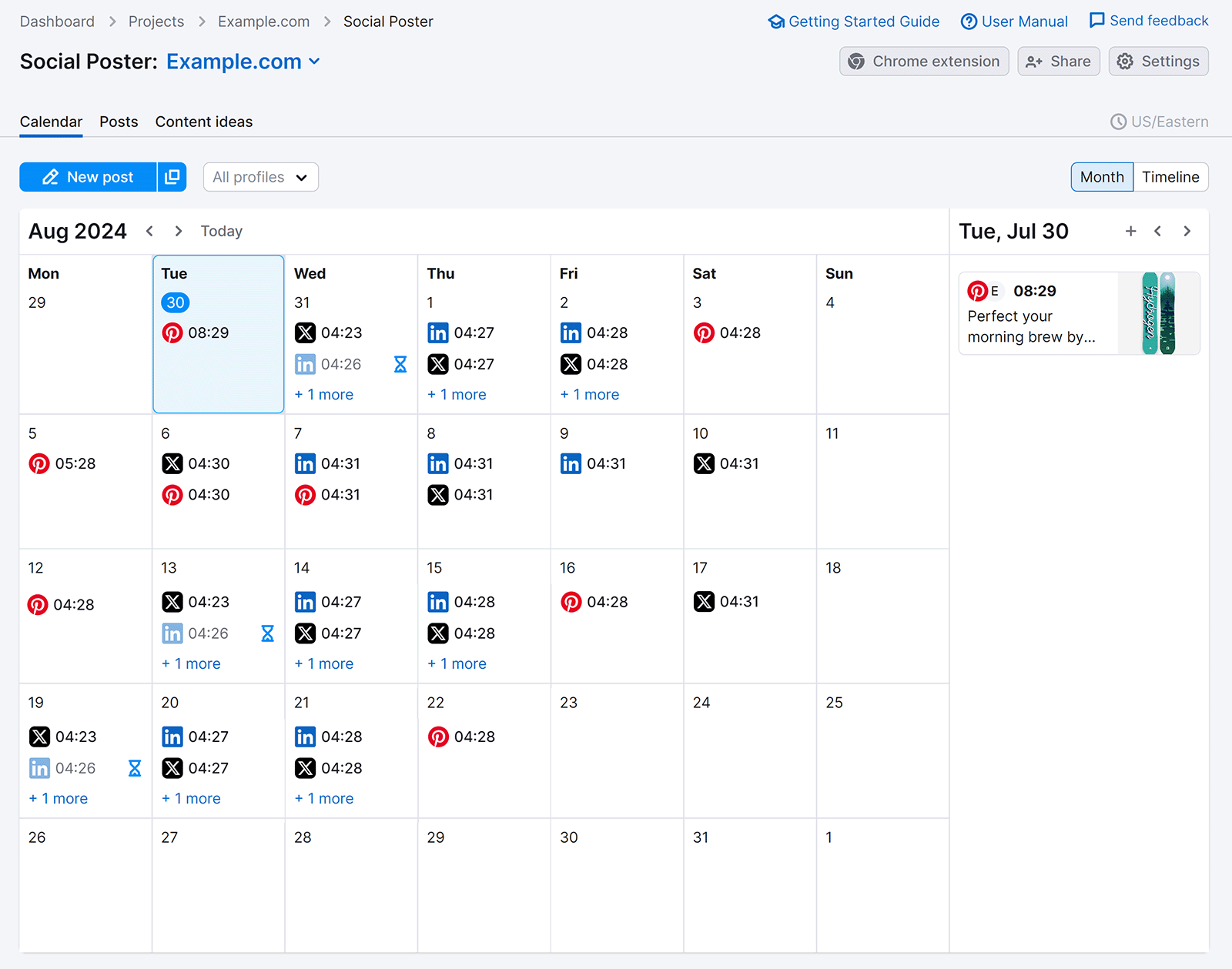
Task: Switch to Timeline view
Action: 1170,177
